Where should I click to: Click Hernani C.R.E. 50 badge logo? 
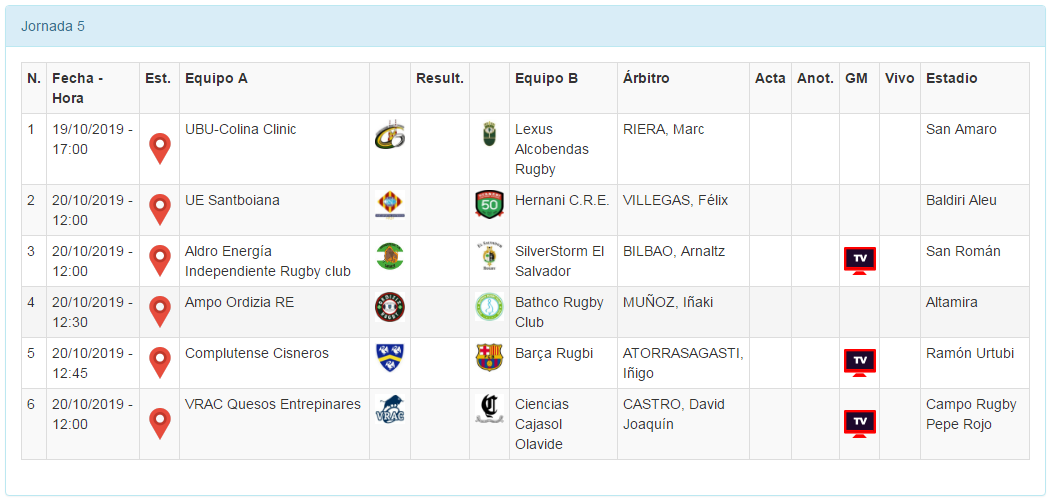(489, 205)
